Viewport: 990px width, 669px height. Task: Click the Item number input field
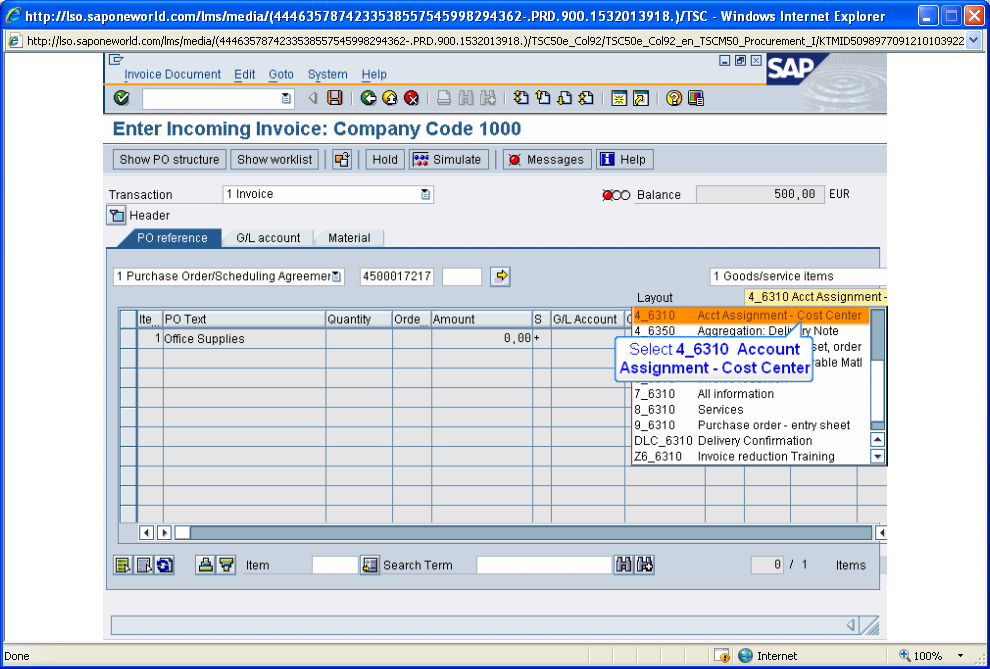(335, 565)
